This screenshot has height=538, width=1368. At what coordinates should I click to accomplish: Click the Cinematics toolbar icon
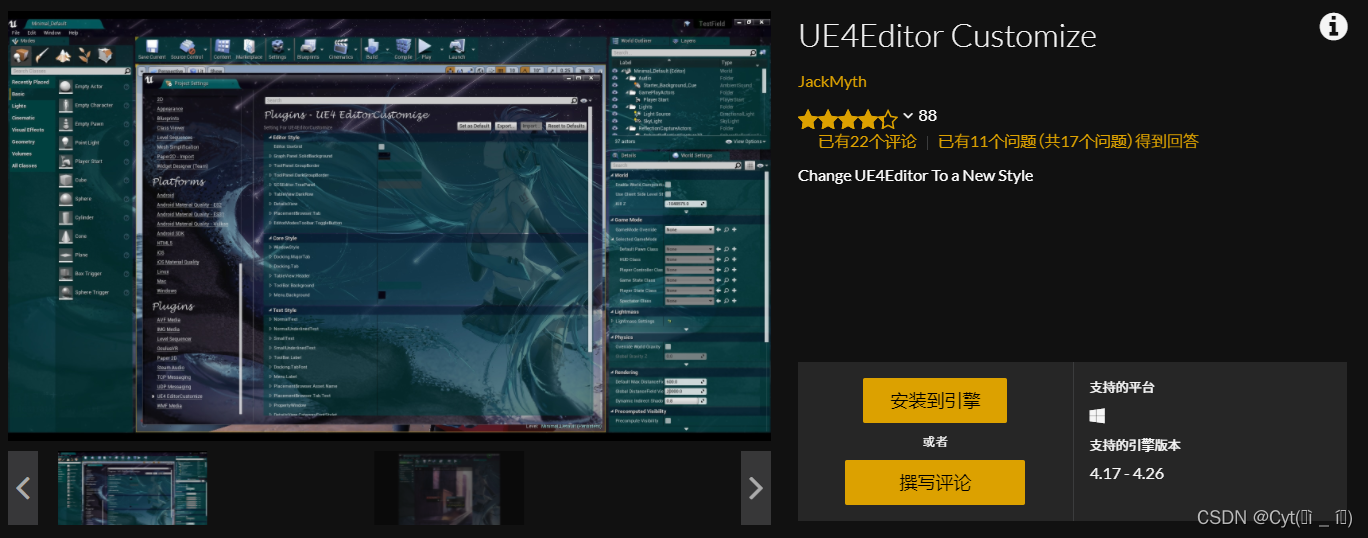click(342, 48)
